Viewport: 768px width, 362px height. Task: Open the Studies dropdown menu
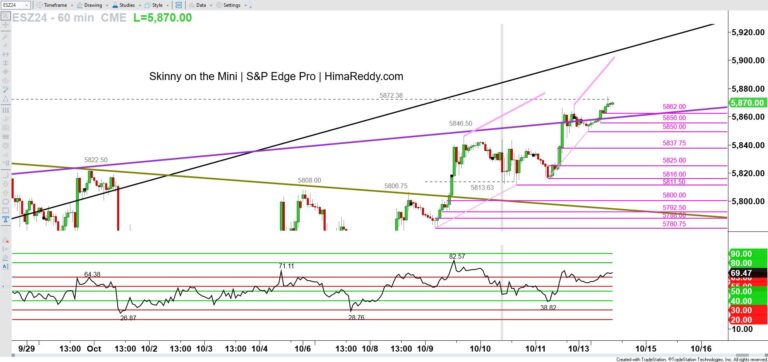click(x=126, y=5)
